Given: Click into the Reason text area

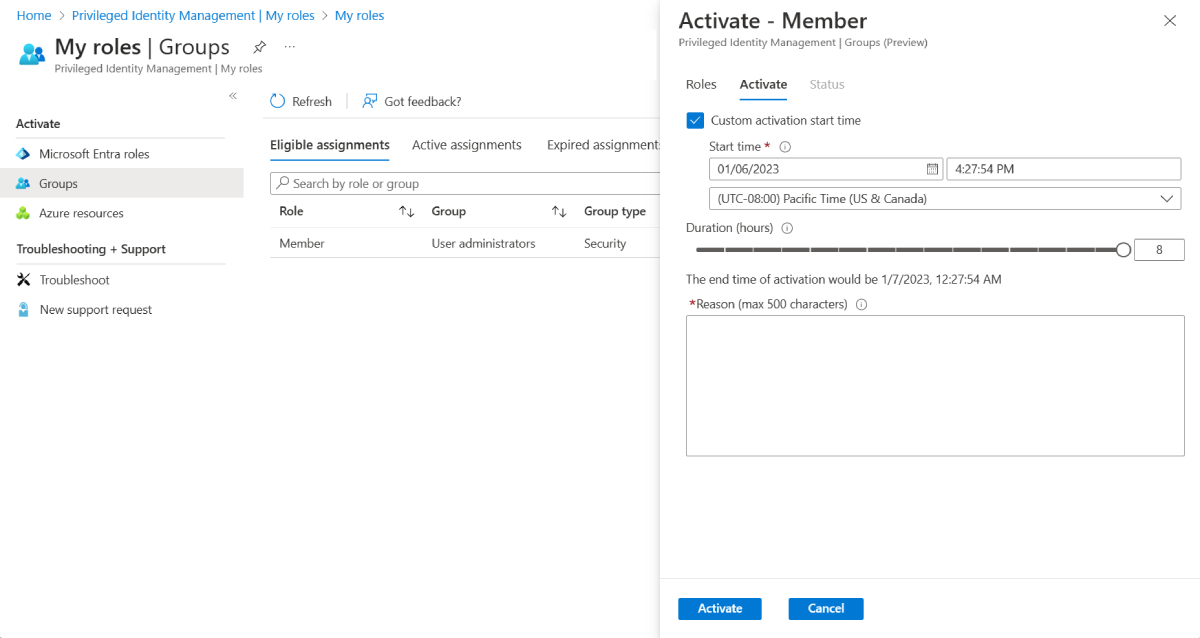Looking at the screenshot, I should tap(934, 385).
